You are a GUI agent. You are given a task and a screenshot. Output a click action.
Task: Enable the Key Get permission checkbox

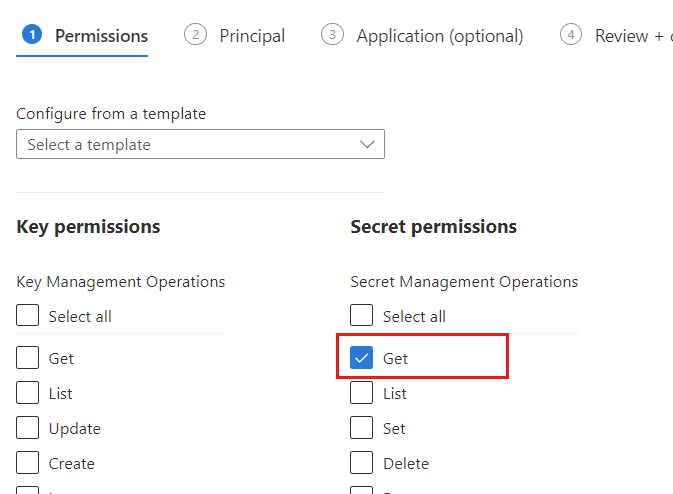[28, 358]
